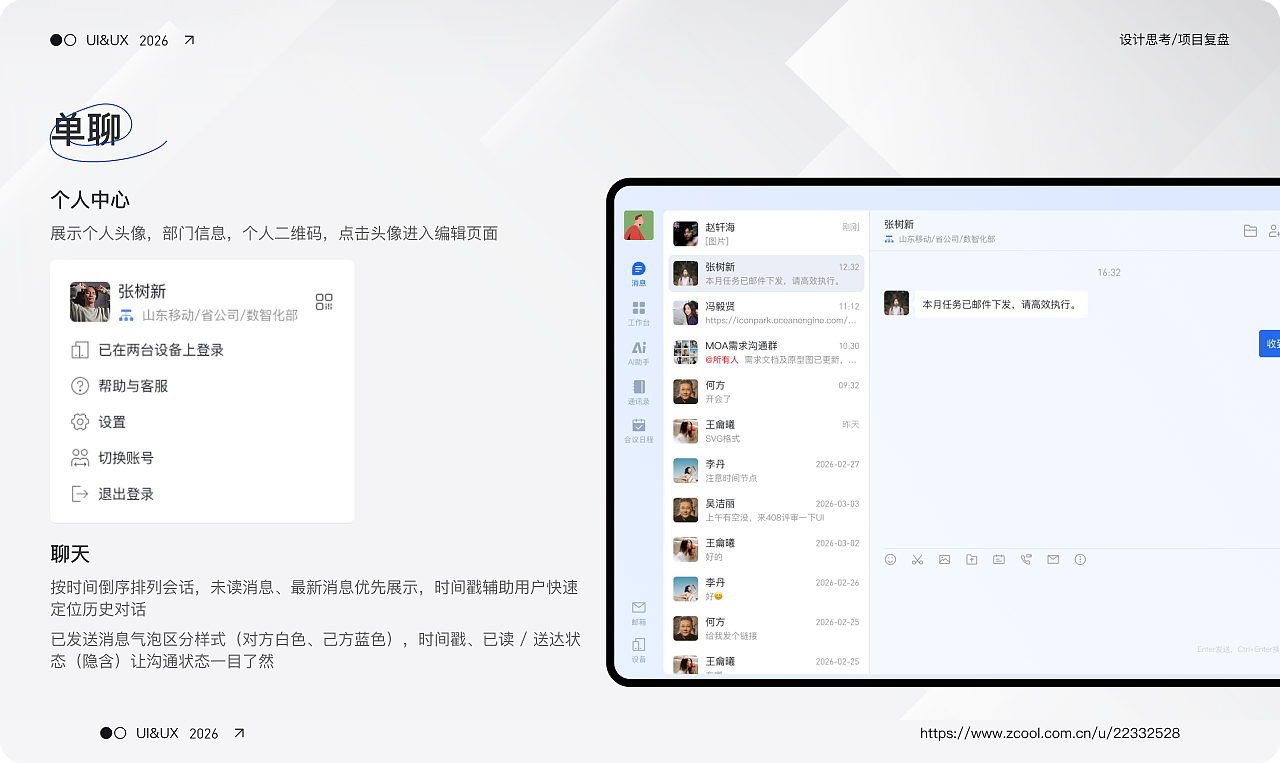Click the blue 收到 quick reply button
This screenshot has height=763, width=1280.
(x=1269, y=343)
